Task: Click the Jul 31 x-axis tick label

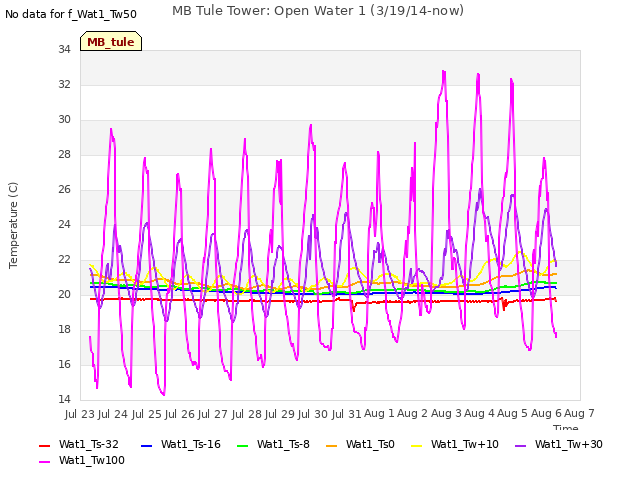Action: pyautogui.click(x=346, y=414)
